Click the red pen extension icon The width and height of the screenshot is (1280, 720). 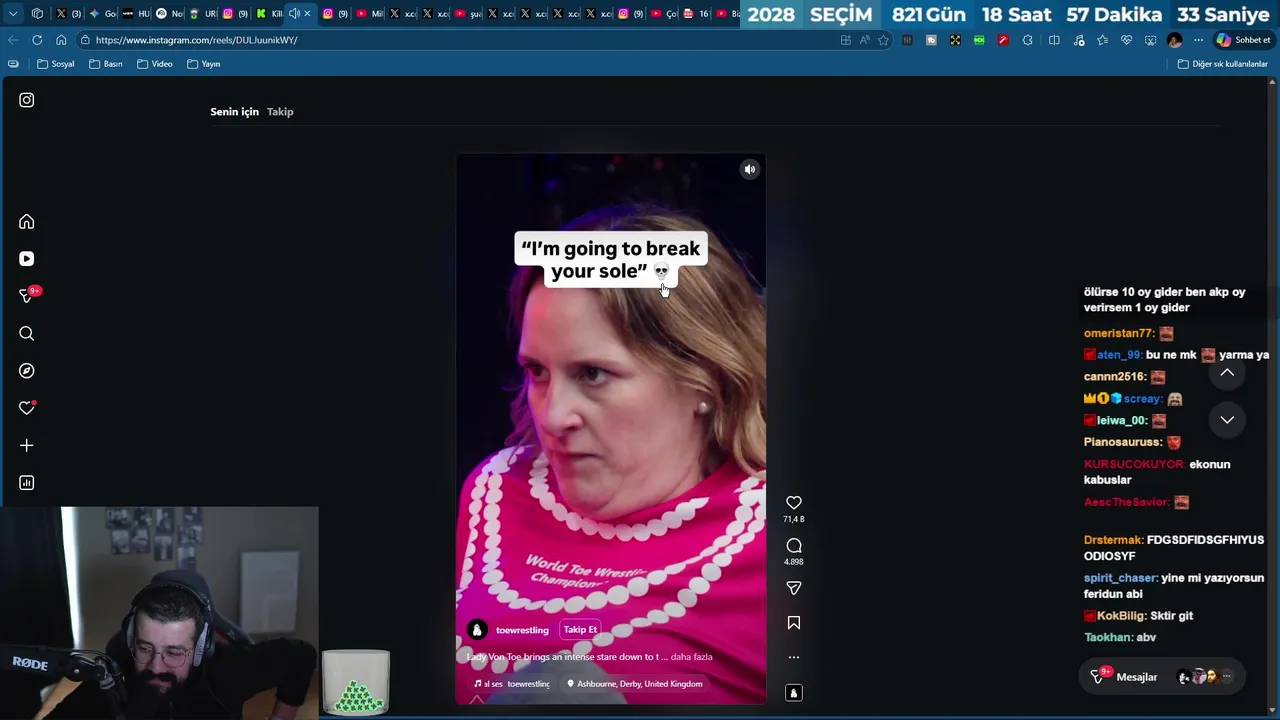point(1003,40)
